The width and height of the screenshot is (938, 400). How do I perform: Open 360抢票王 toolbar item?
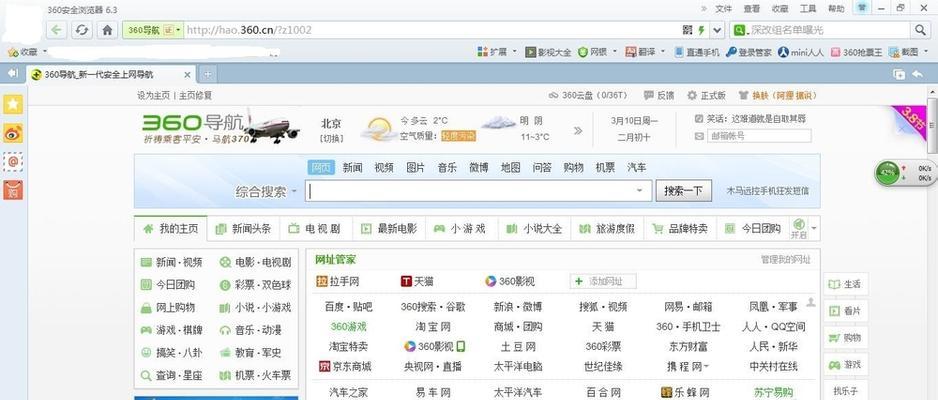pos(856,52)
